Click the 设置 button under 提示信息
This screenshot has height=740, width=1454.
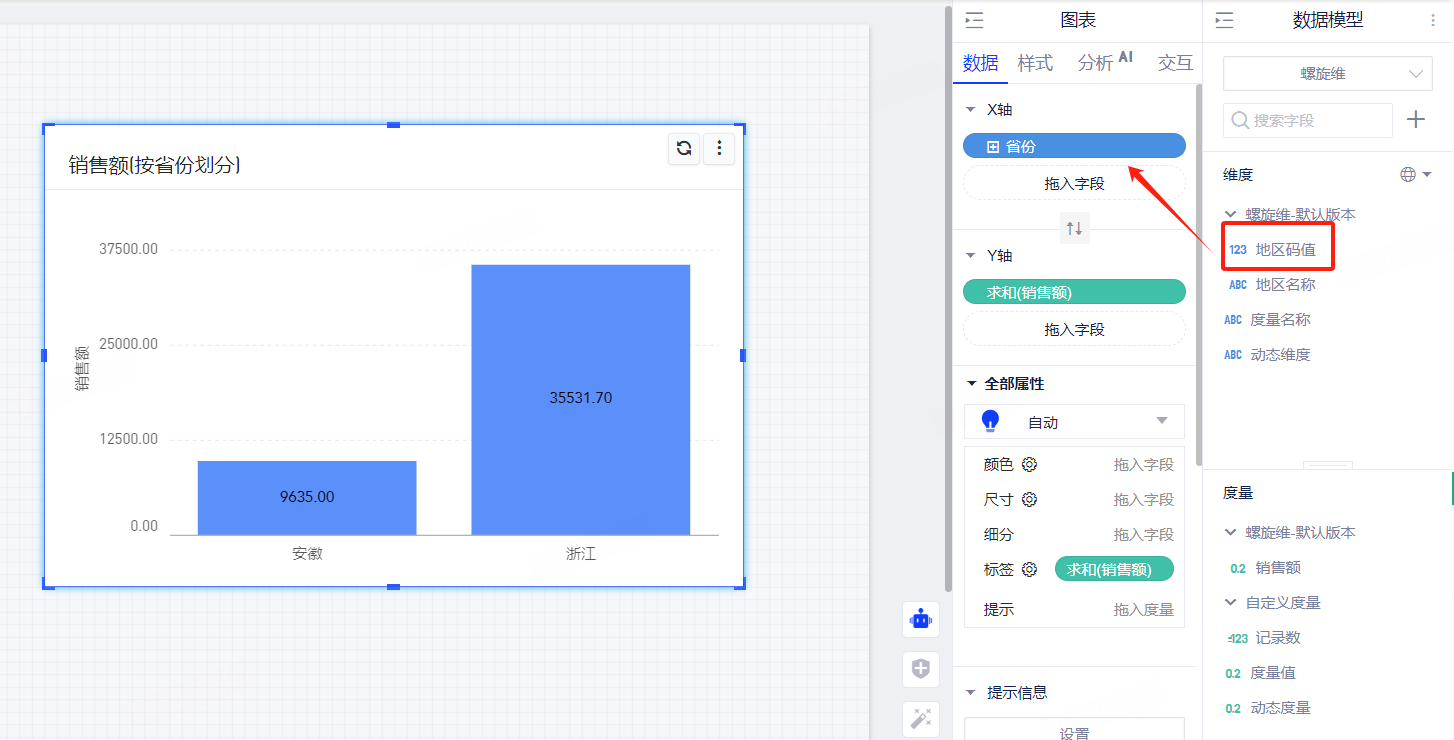click(1074, 733)
